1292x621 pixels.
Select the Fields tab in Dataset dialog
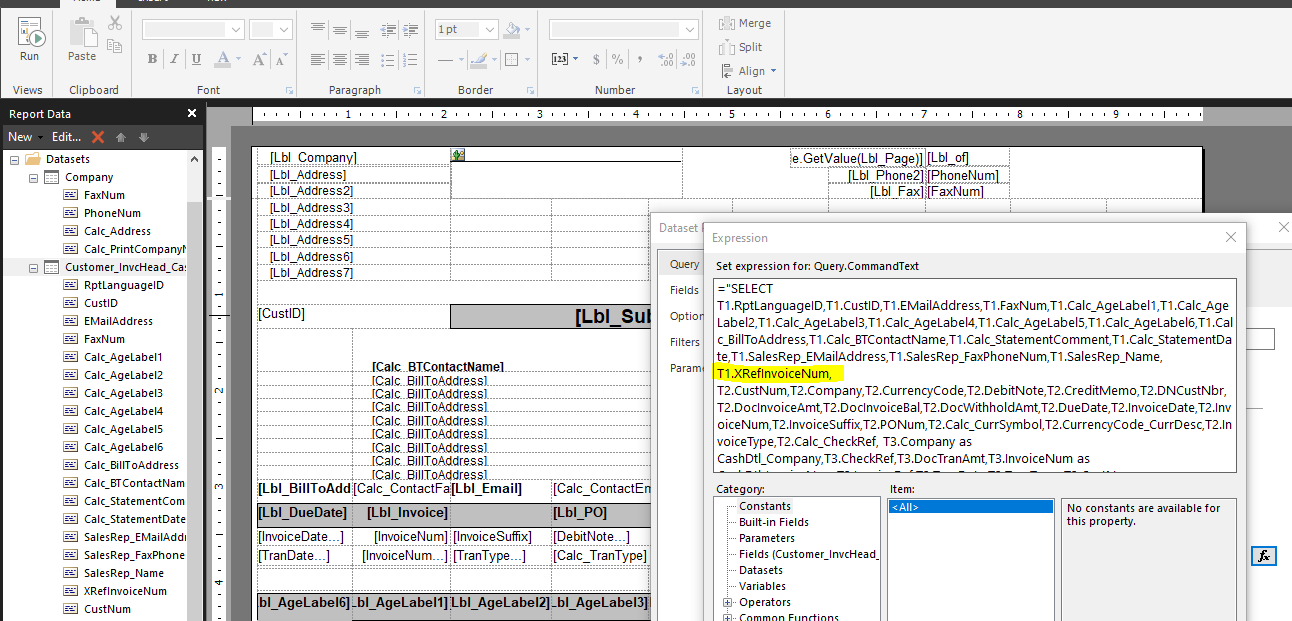point(684,290)
